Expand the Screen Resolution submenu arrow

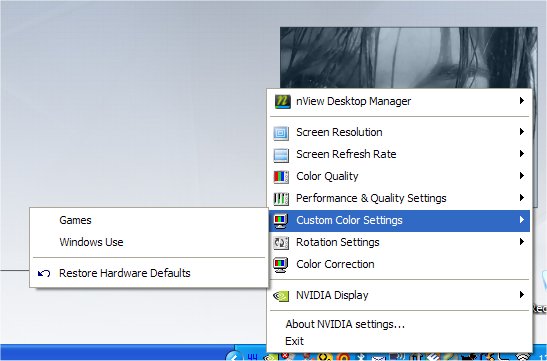[x=522, y=132]
